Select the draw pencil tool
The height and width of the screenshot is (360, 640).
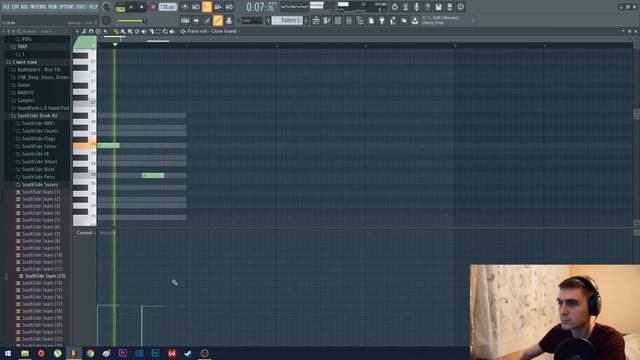(116, 31)
